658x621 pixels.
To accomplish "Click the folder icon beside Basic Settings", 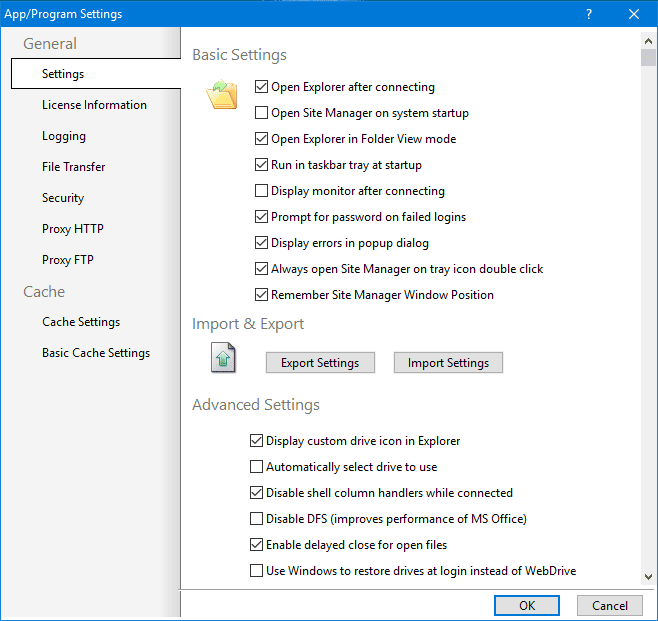I will (x=222, y=94).
